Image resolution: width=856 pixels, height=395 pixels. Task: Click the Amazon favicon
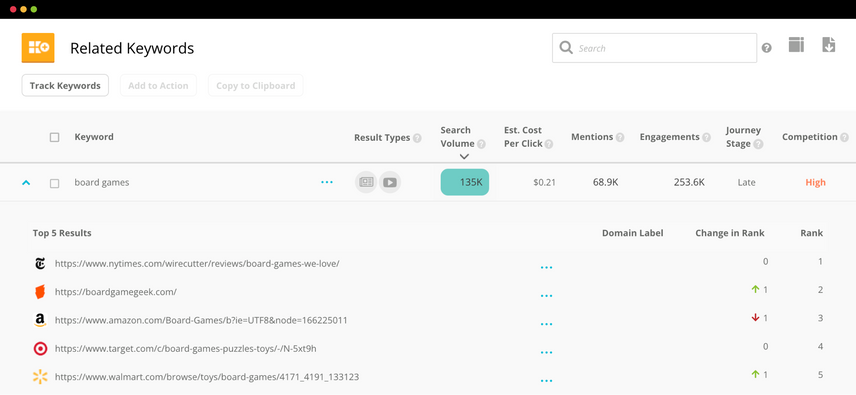(40, 320)
